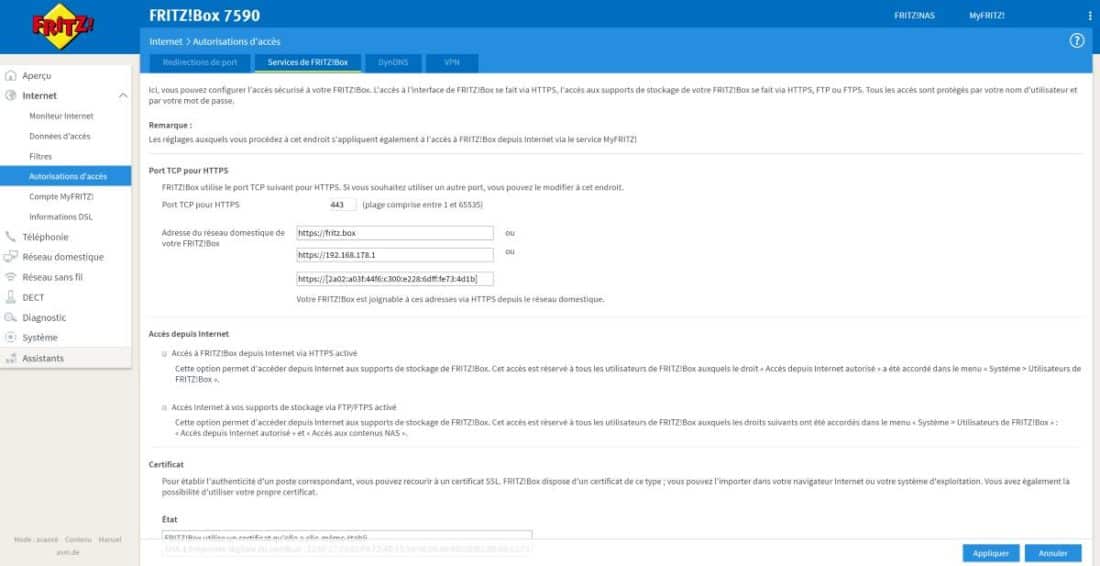Open the help question mark icon

1076,41
